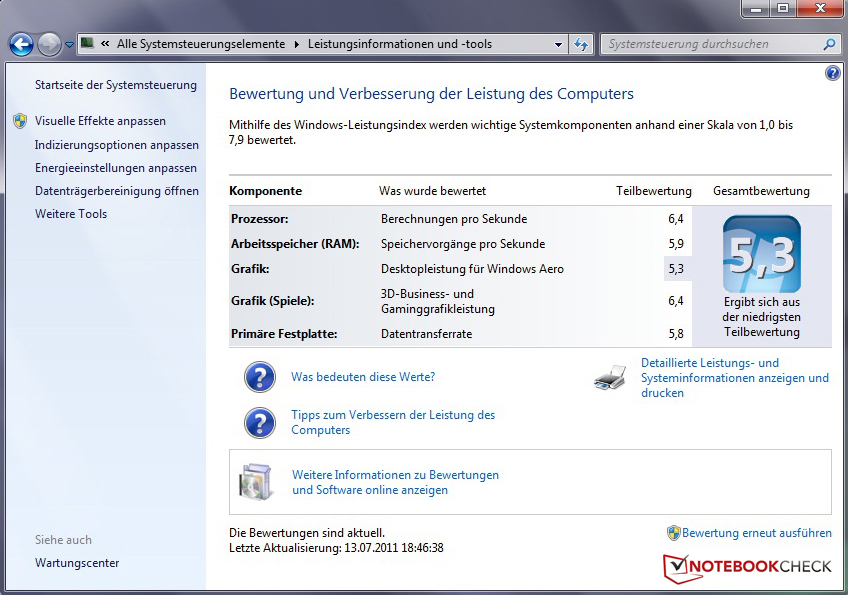Open Was bedeuten diese Werte? link
The width and height of the screenshot is (848, 595).
[363, 376]
